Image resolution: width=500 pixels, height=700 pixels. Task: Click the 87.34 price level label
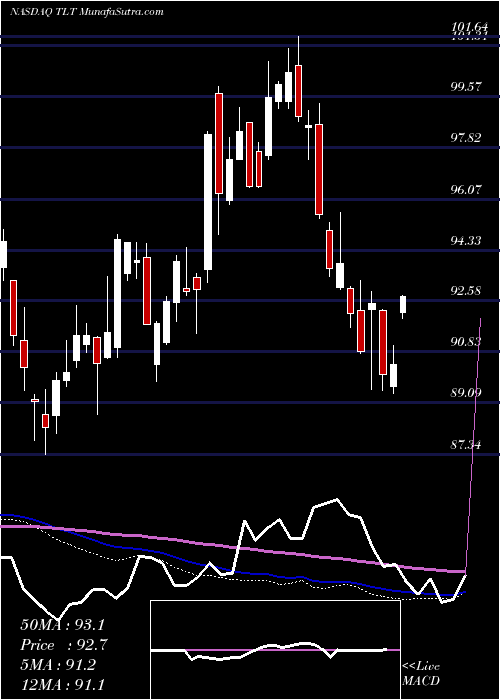466,445
